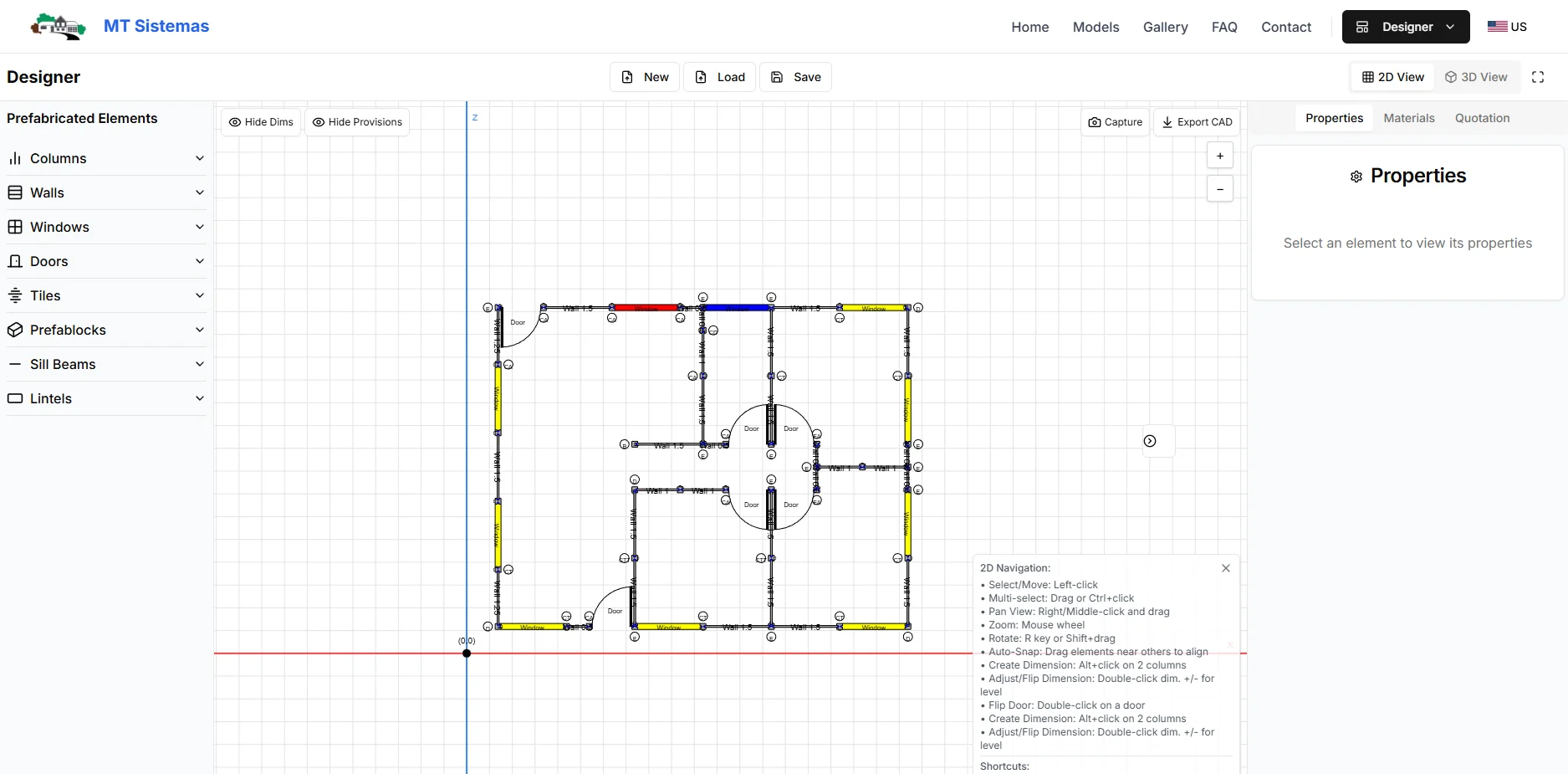Click the Capture camera button
Image resolution: width=1568 pixels, height=774 pixels.
click(x=1116, y=122)
